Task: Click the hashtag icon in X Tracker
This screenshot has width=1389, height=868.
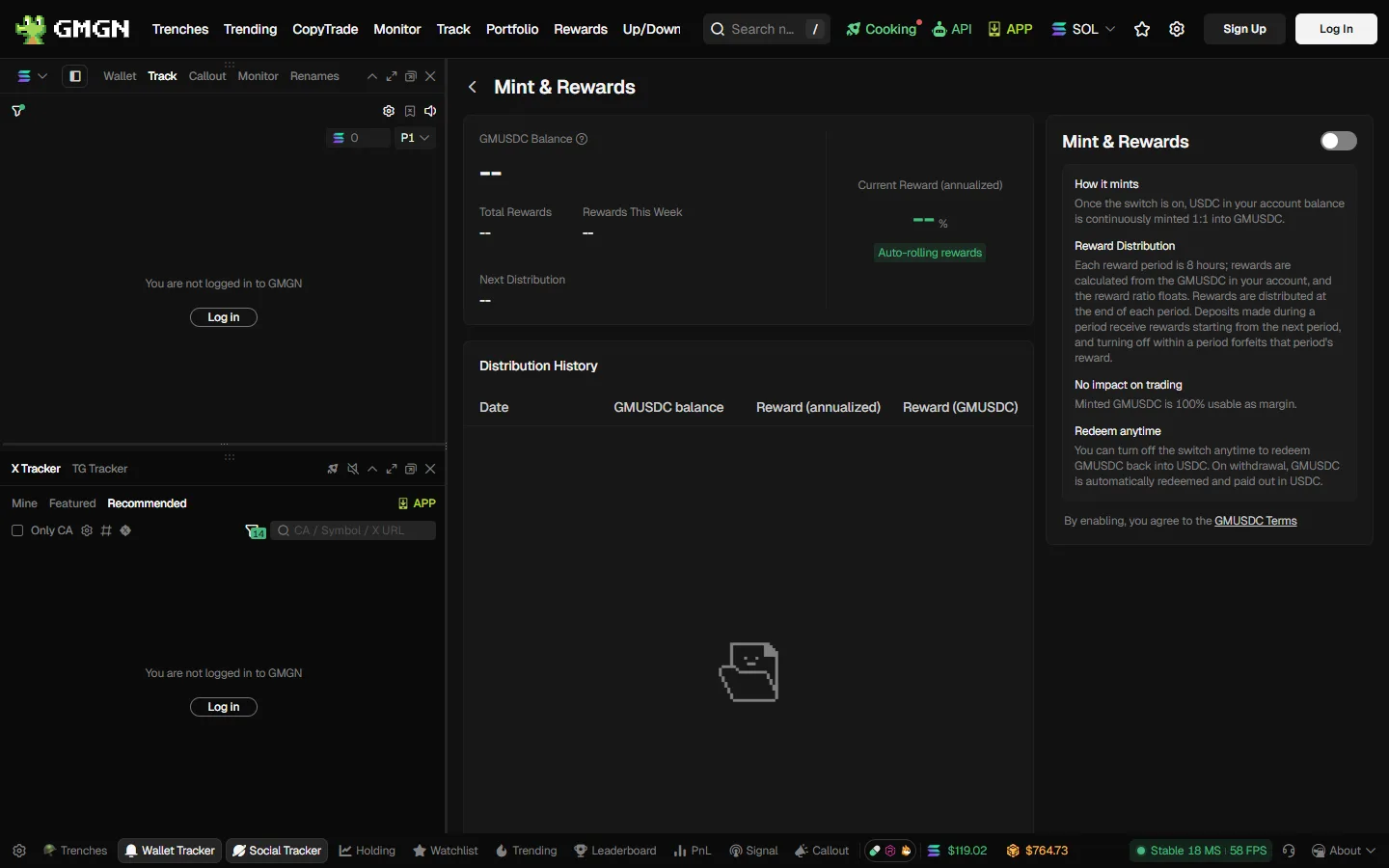Action: pyautogui.click(x=106, y=530)
